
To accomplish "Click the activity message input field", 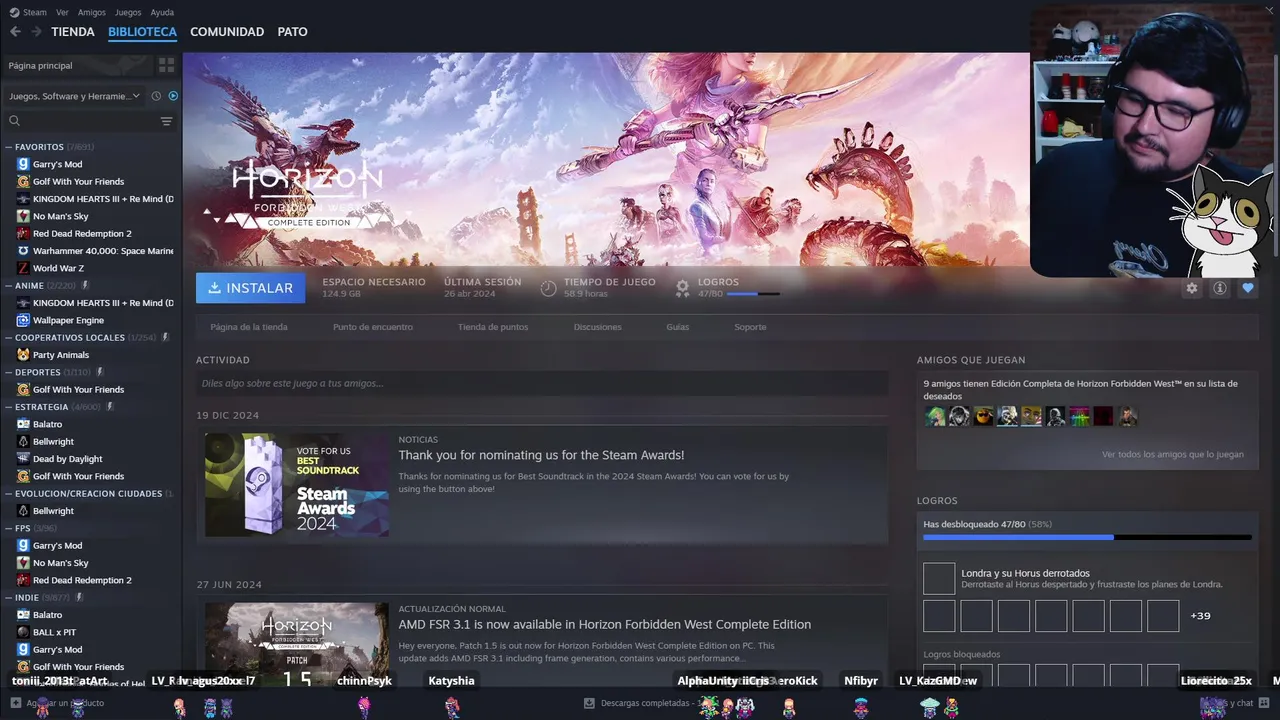I will pyautogui.click(x=542, y=383).
